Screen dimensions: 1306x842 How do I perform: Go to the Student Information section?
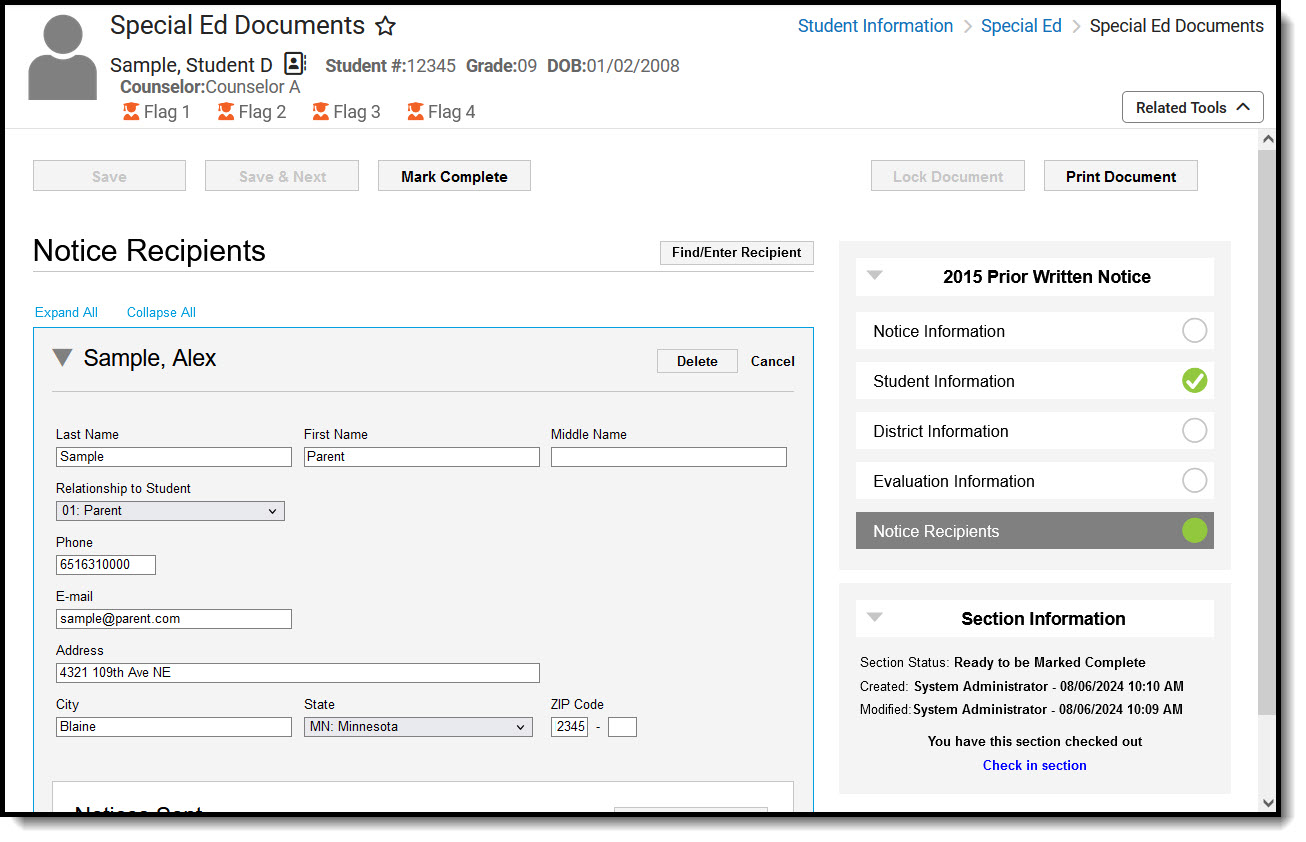click(1034, 381)
